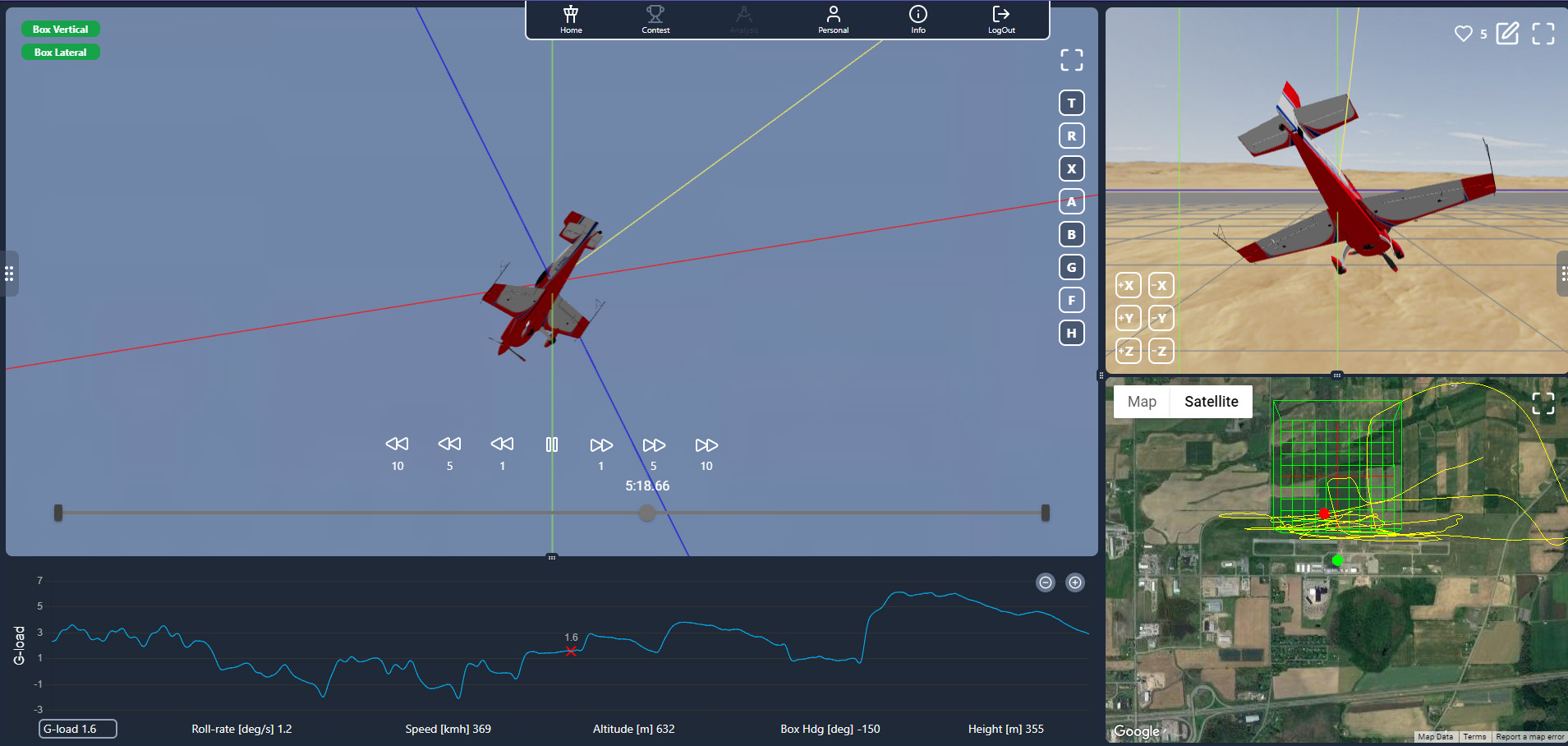Rewind playback by 1 second
This screenshot has width=1568, height=746.
(x=502, y=444)
